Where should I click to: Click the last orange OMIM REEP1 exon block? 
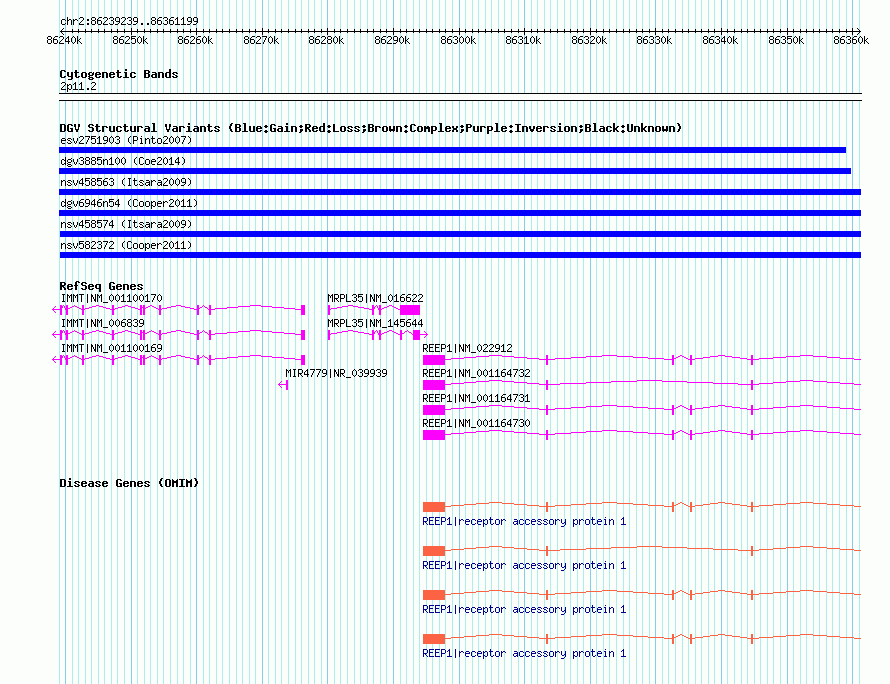click(434, 639)
